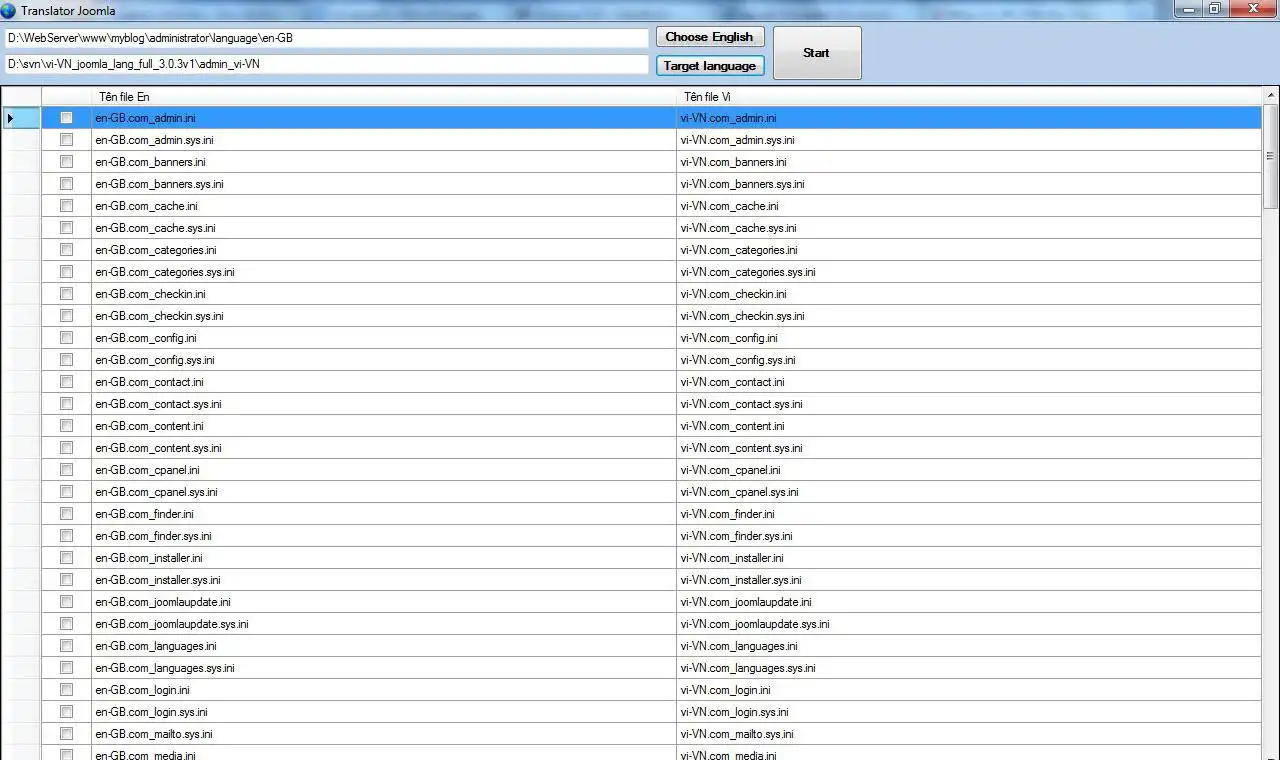Click the vi-VN.com_cache.ini cell

point(969,206)
